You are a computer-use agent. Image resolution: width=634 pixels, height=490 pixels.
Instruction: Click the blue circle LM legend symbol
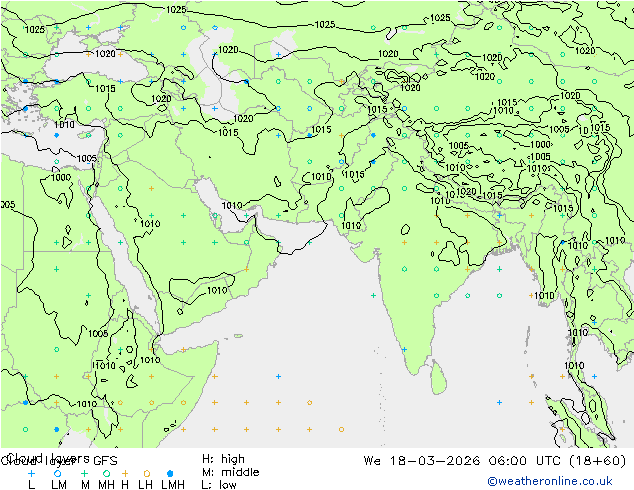coord(58,473)
